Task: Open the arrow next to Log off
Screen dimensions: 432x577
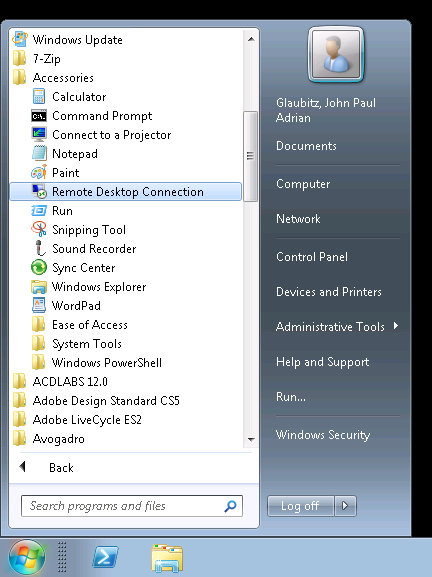Action: [x=345, y=506]
